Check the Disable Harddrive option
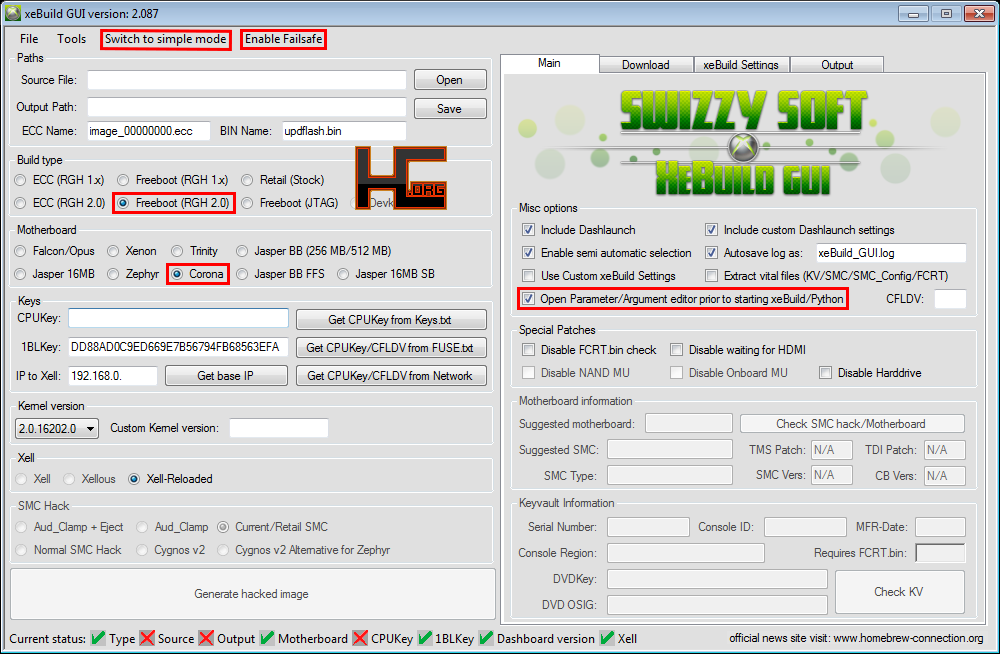The width and height of the screenshot is (1000, 654). pyautogui.click(x=825, y=373)
